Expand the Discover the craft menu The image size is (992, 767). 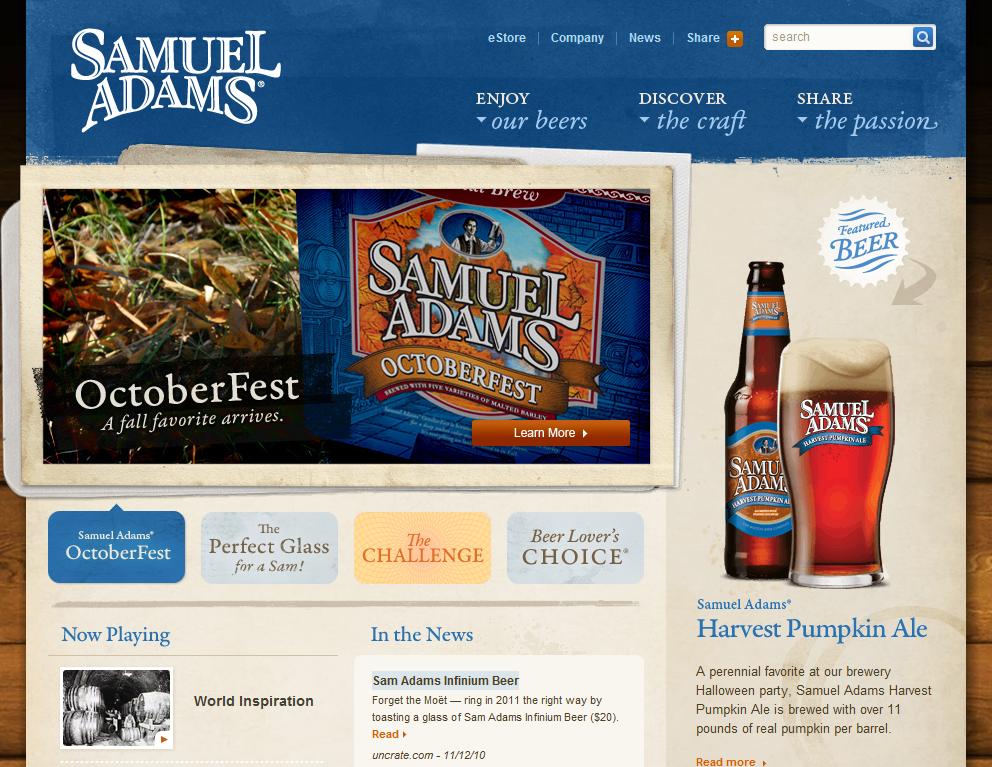tap(692, 111)
